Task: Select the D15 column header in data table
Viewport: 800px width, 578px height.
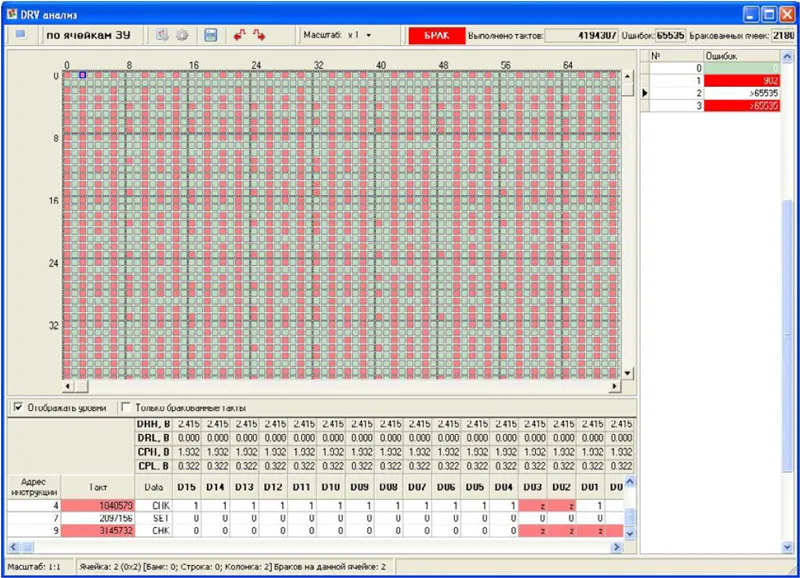Action: pos(187,487)
